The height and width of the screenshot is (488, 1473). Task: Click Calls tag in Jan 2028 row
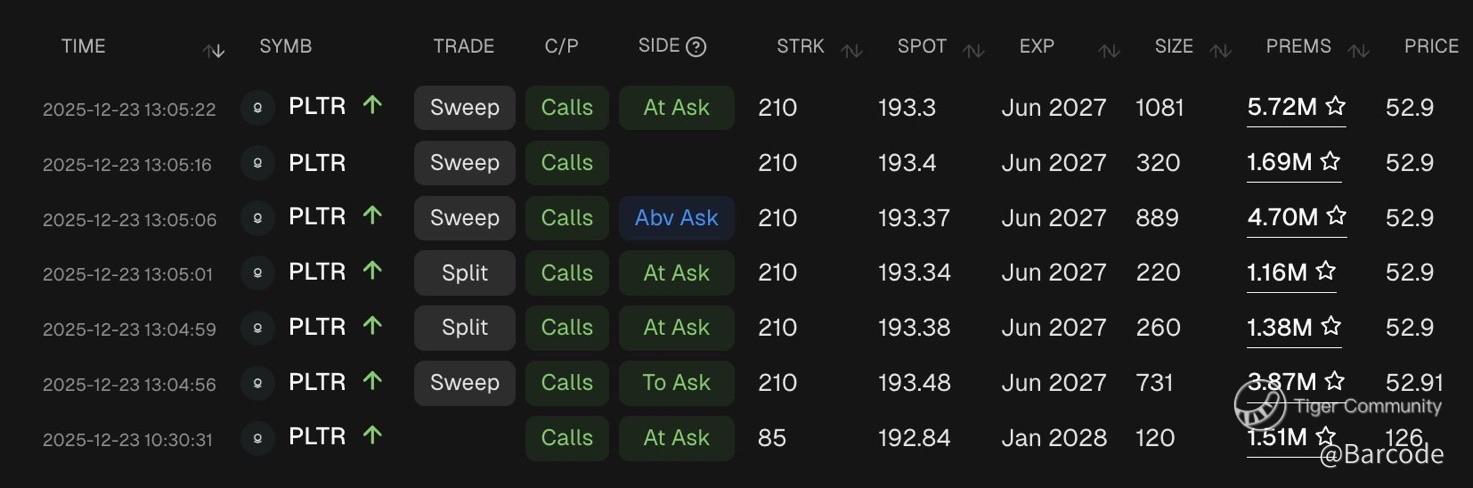point(567,438)
